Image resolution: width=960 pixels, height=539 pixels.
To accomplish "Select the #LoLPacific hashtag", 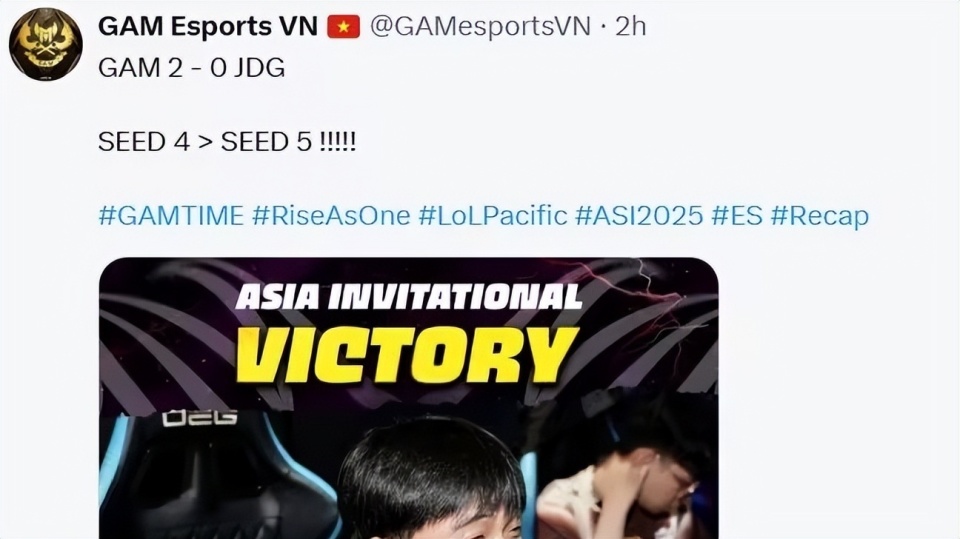I will pyautogui.click(x=493, y=216).
